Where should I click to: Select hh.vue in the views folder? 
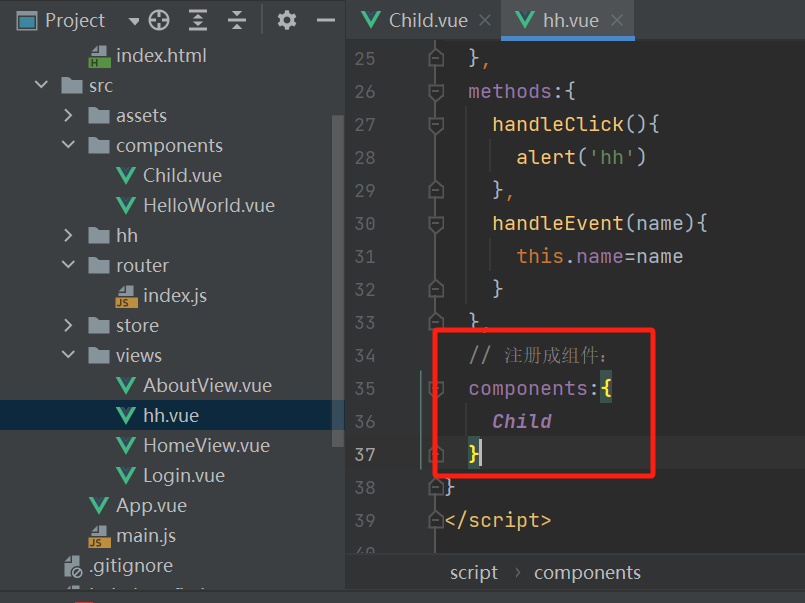[x=171, y=415]
